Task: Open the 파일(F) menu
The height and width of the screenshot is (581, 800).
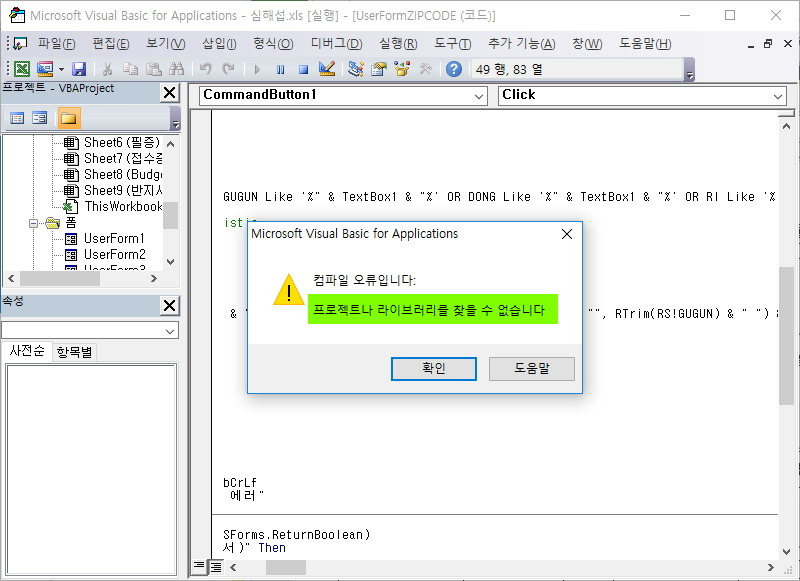Action: (x=57, y=44)
